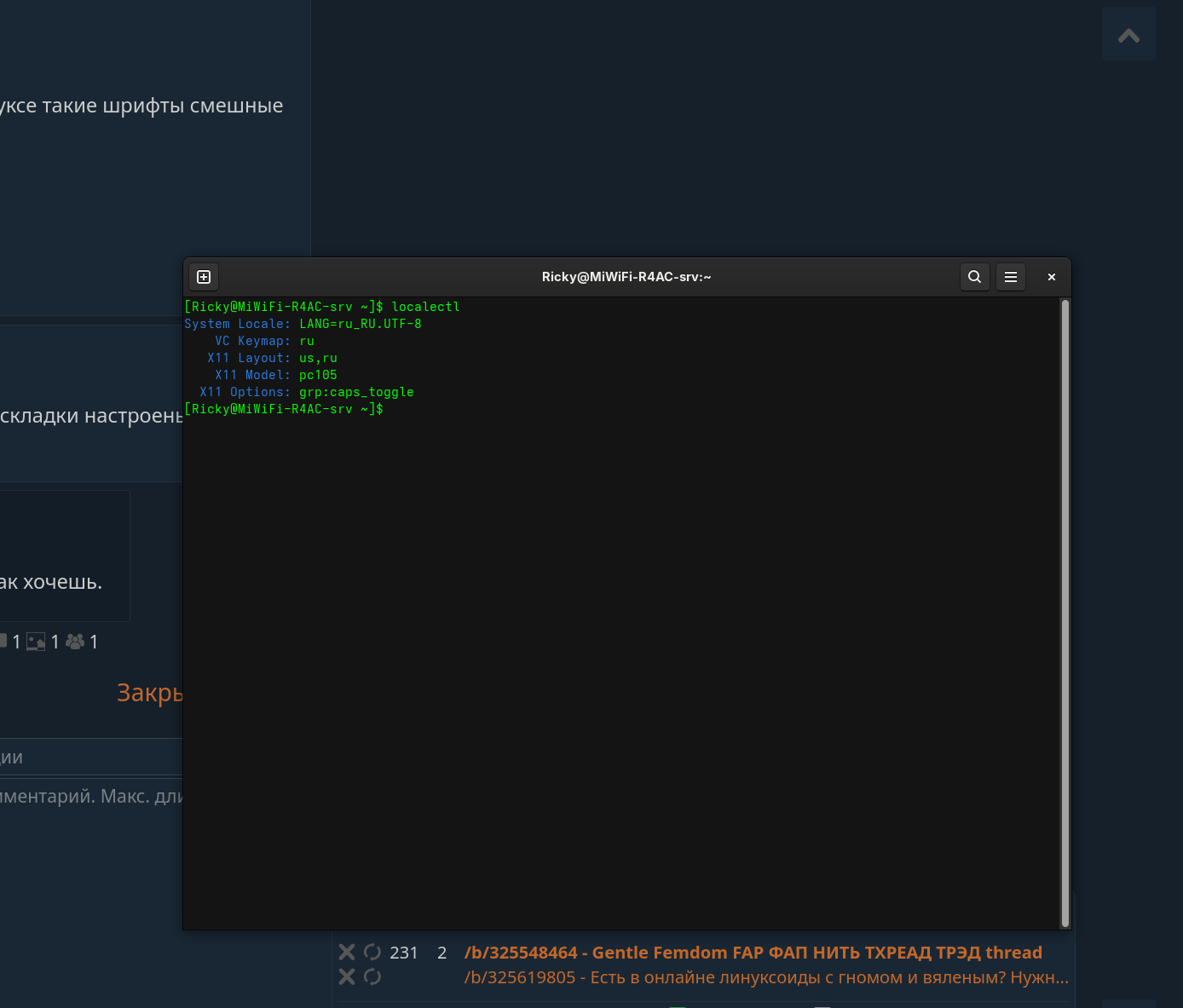Screen dimensions: 1183x1008
Task: Refresh thread /b/325548464 using circular arrow
Action: 372,952
